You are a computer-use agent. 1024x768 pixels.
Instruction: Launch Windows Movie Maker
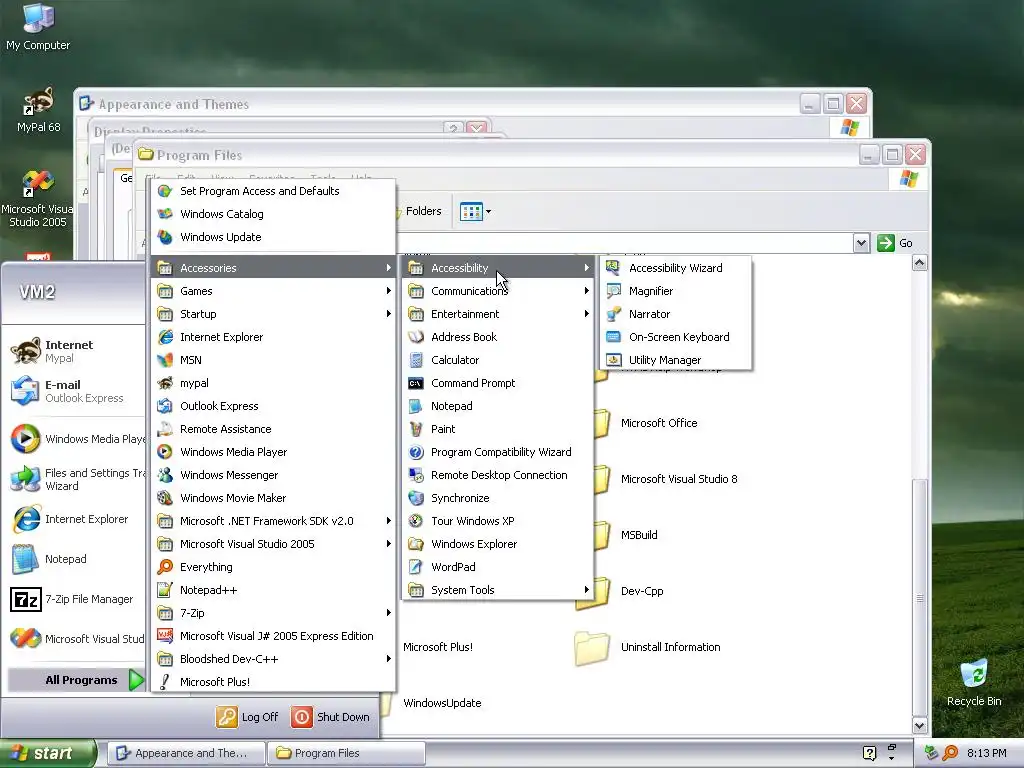pos(273,498)
